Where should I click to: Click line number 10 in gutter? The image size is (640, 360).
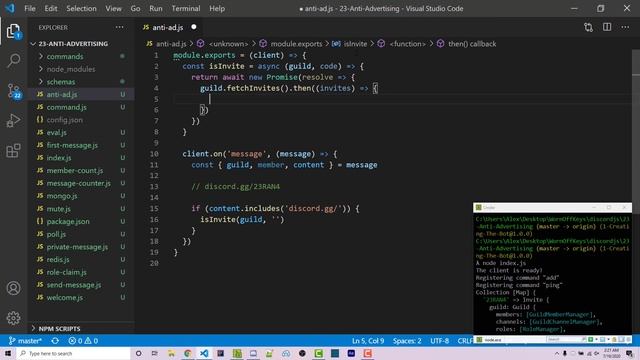tap(154, 154)
